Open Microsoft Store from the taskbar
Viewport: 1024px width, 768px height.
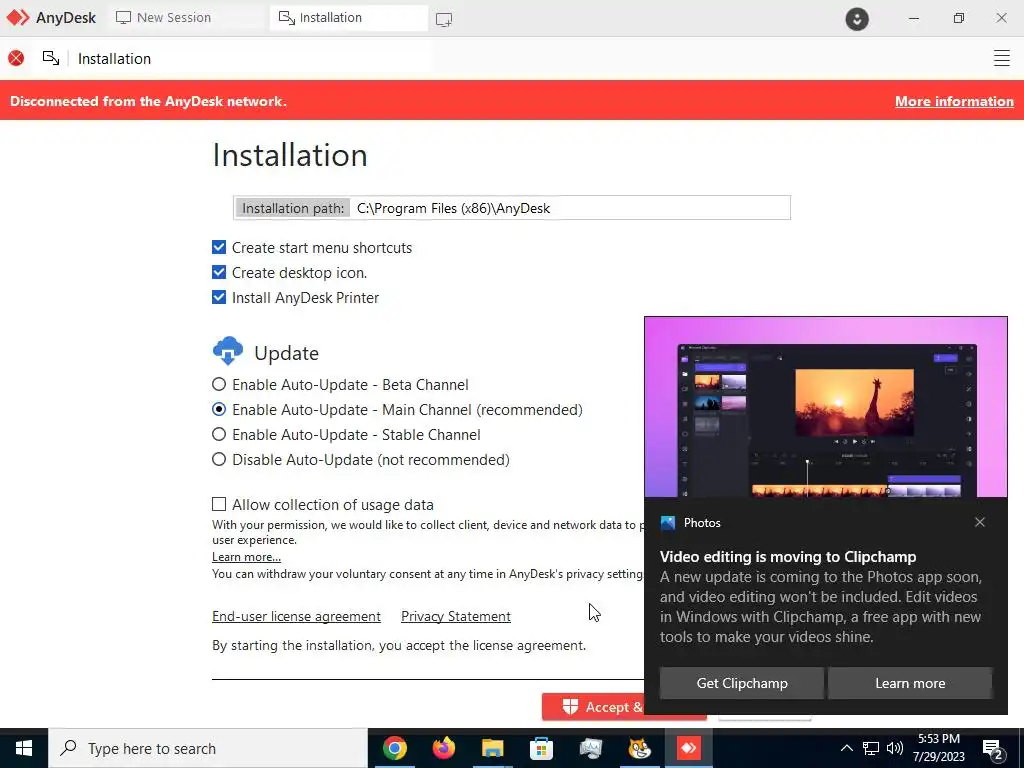point(541,748)
